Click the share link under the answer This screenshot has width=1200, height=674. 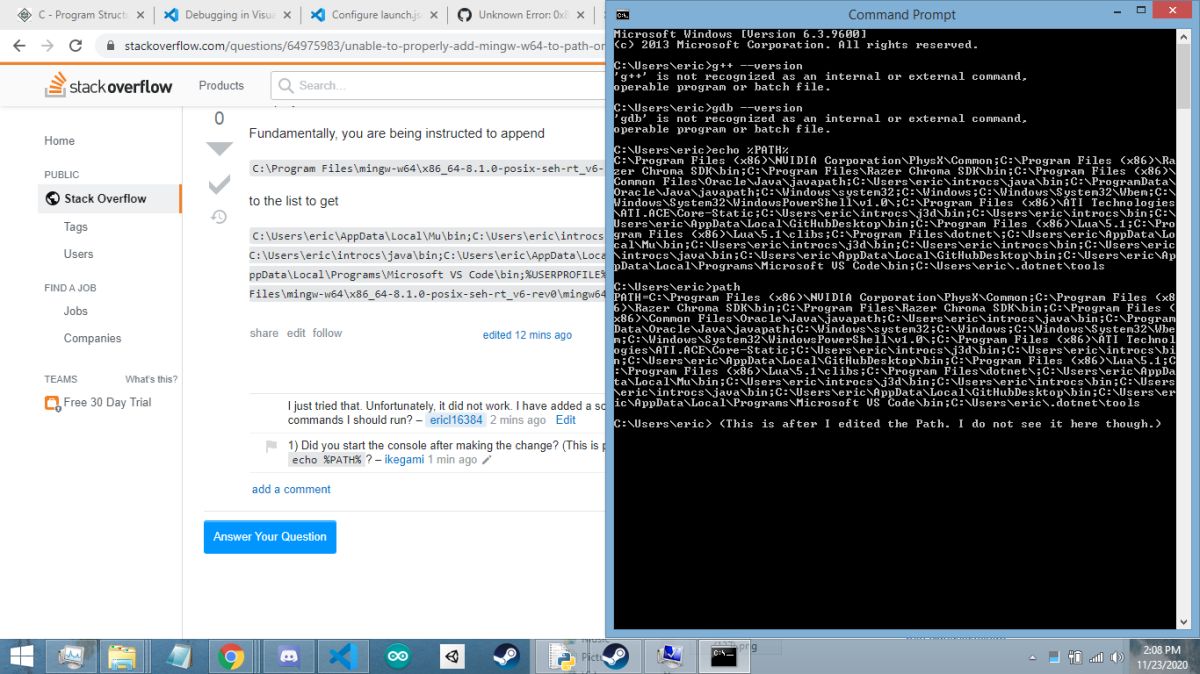coord(264,333)
